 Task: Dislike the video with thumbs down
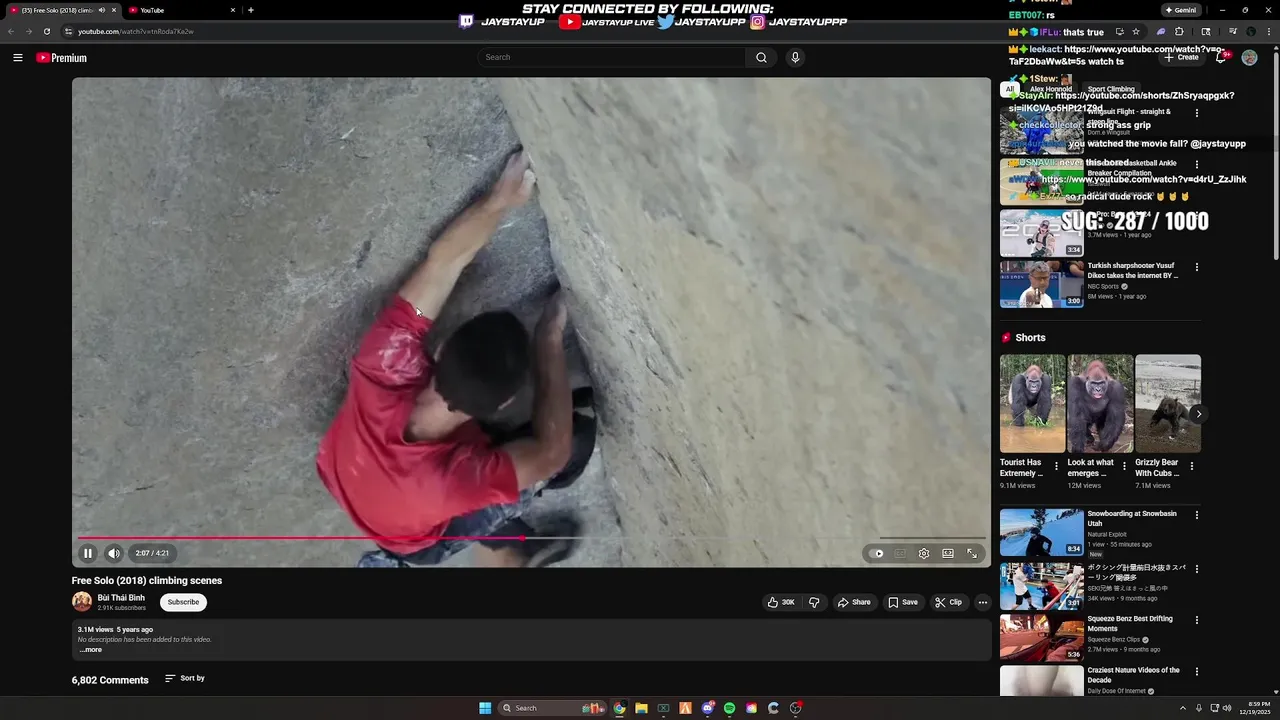click(814, 602)
